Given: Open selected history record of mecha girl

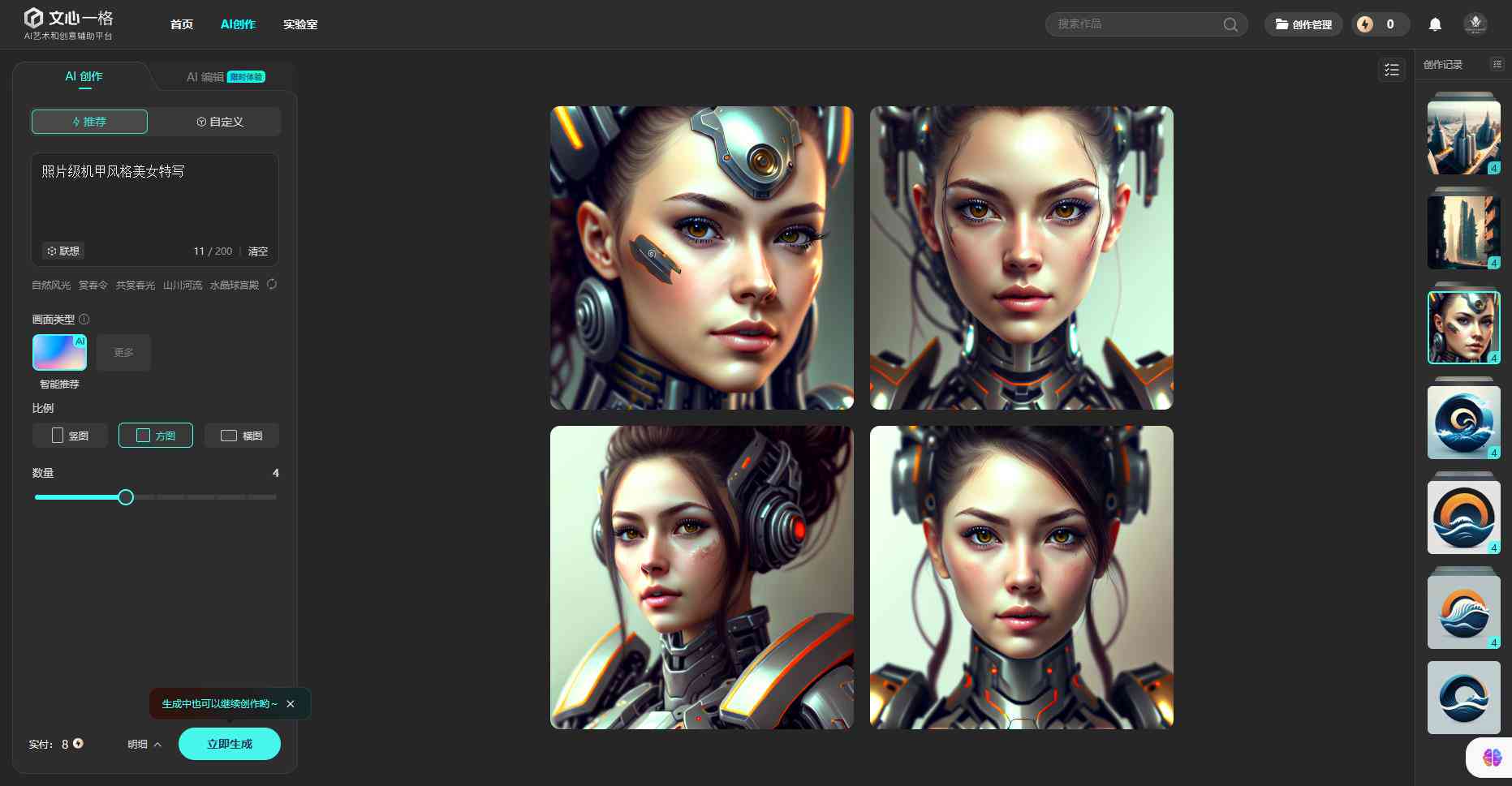Looking at the screenshot, I should (x=1464, y=327).
